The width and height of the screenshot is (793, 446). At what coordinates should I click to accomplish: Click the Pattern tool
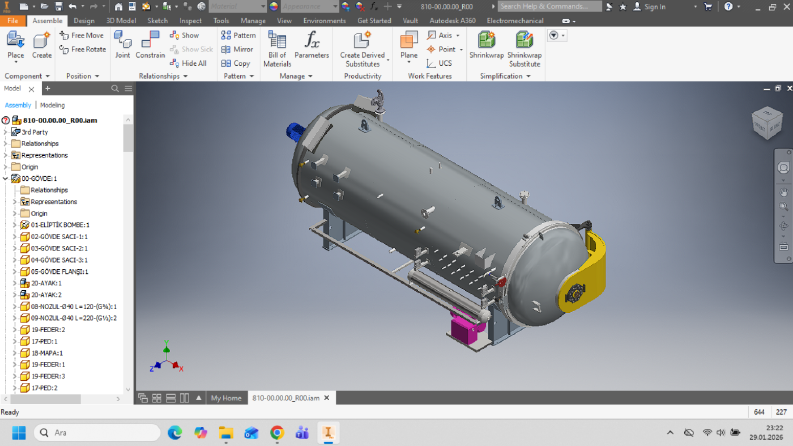(x=238, y=35)
